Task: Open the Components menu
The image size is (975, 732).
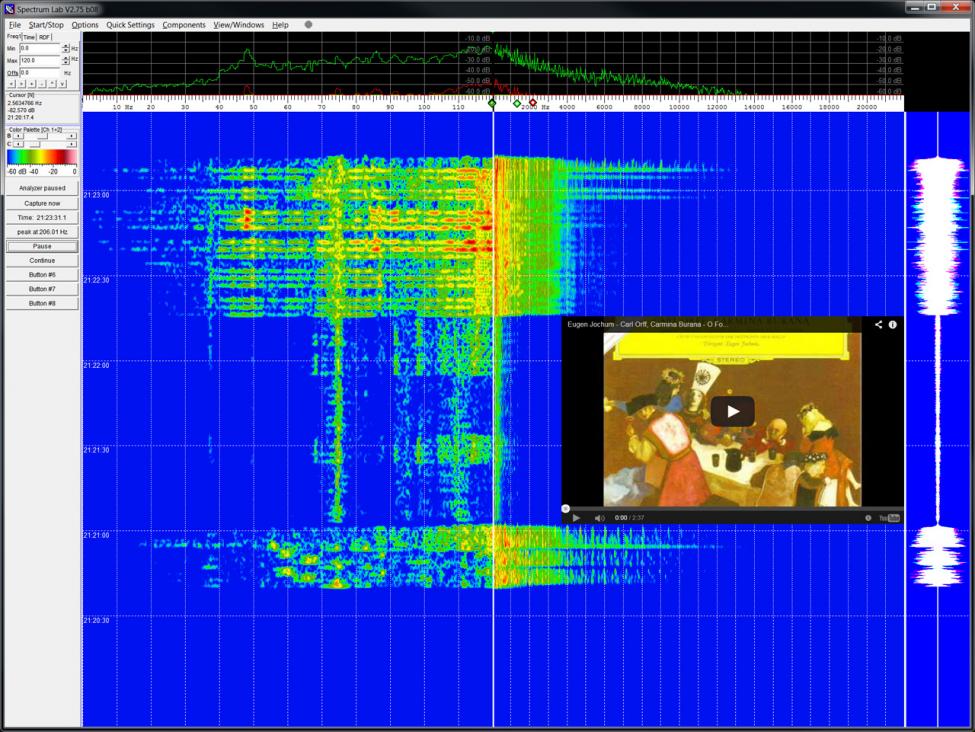Action: [184, 25]
